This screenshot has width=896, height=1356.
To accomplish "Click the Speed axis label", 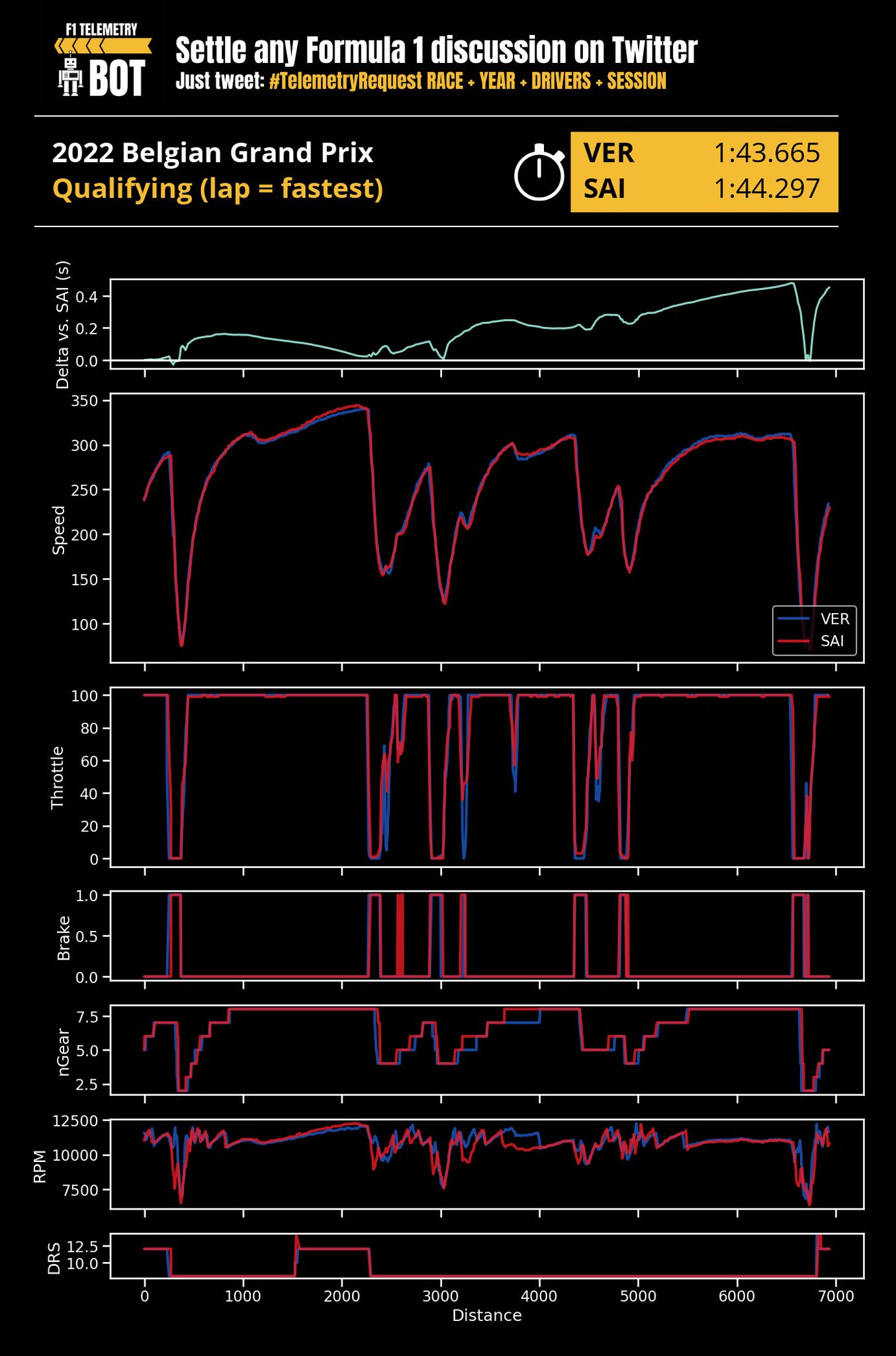I will [x=60, y=530].
